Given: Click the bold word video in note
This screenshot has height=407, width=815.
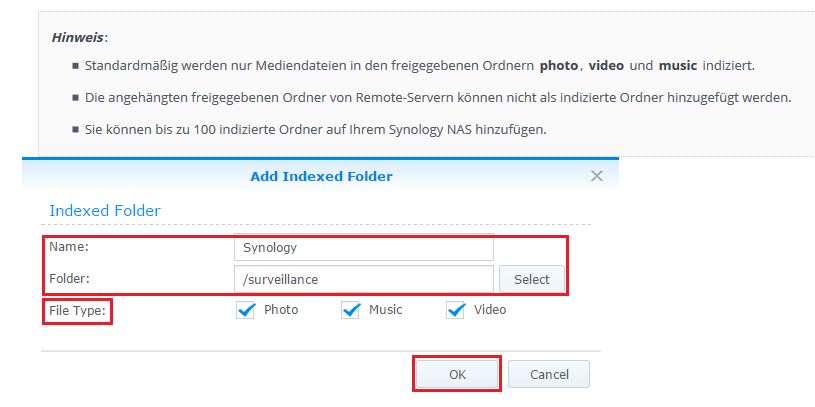Looking at the screenshot, I should (606, 65).
